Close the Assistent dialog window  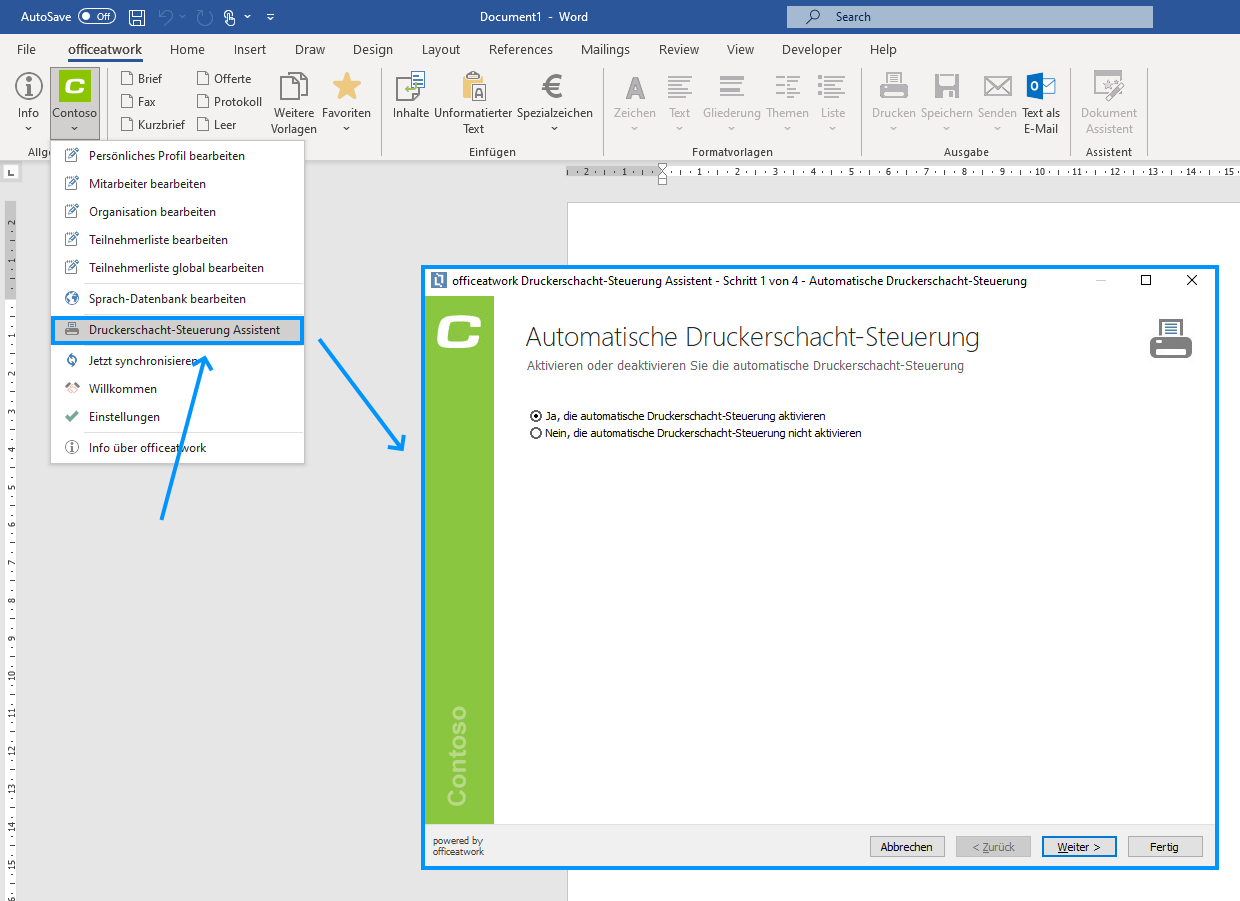point(1191,281)
